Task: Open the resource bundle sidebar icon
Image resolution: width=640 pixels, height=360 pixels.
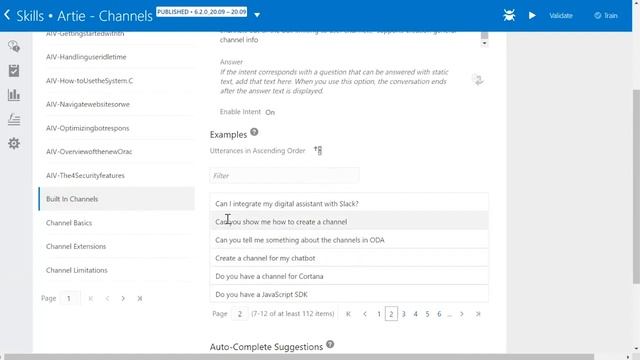Action: 14,119
